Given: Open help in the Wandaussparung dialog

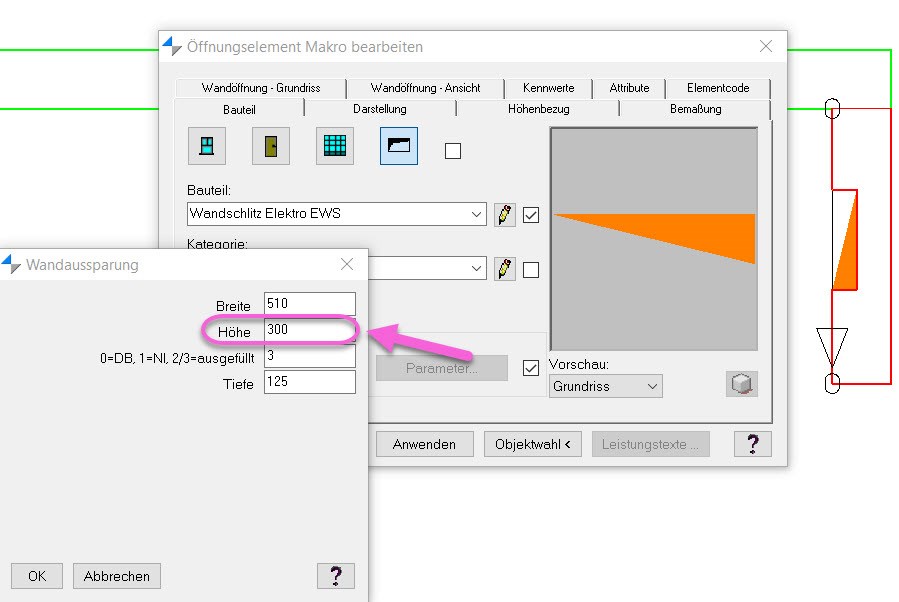Looking at the screenshot, I should [336, 576].
